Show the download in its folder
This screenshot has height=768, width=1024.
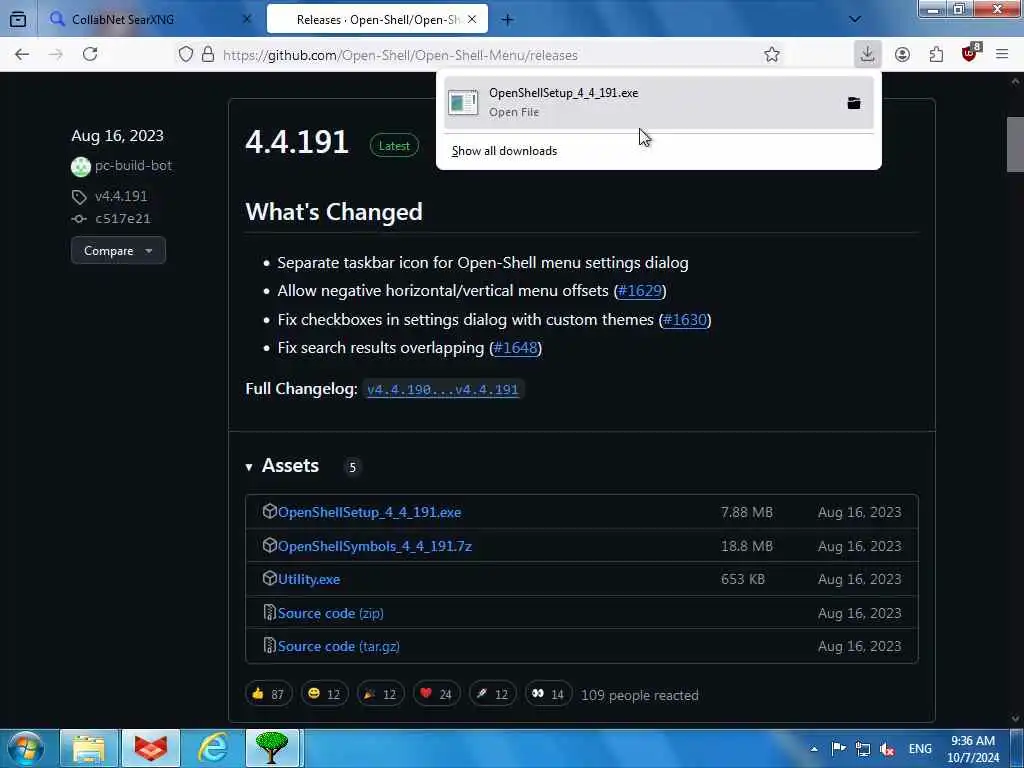[x=854, y=103]
